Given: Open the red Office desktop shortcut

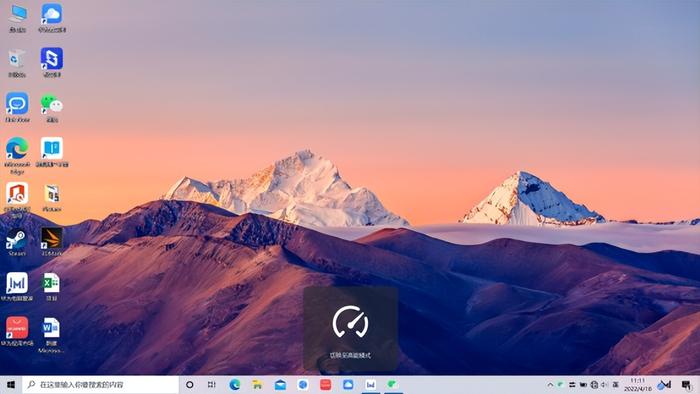Looking at the screenshot, I should point(17,199).
